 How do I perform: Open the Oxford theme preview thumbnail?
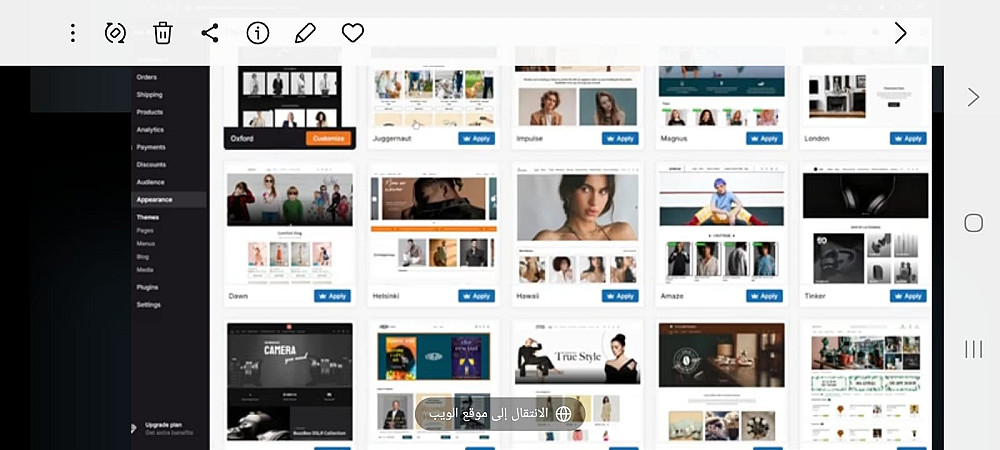click(290, 96)
